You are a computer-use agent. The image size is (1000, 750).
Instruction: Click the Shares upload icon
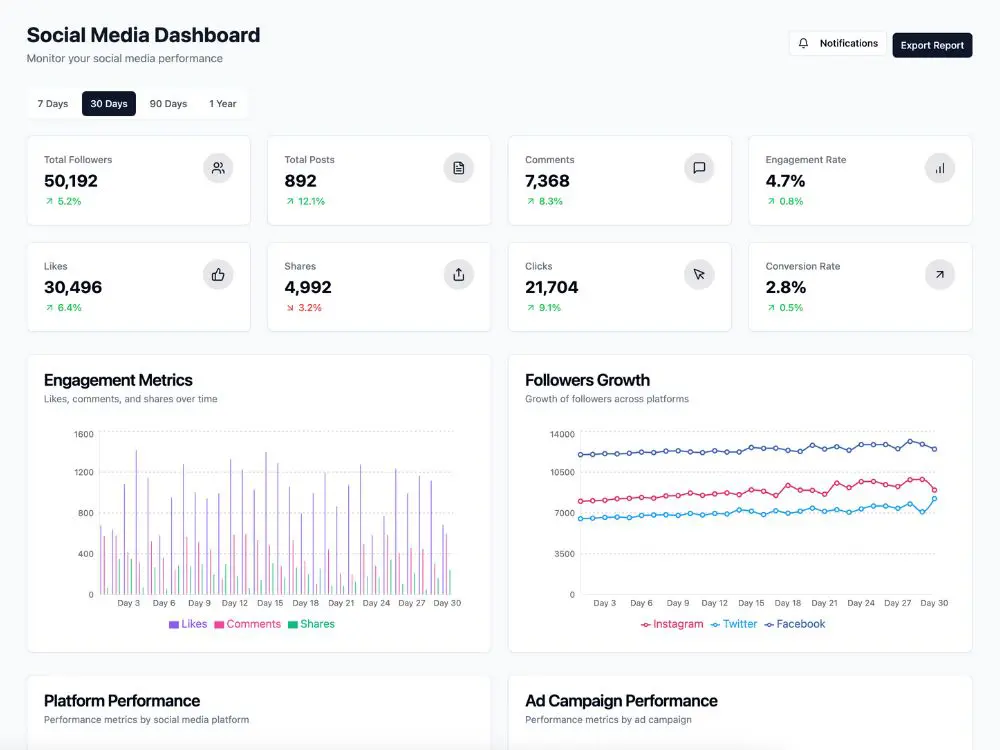click(x=459, y=275)
